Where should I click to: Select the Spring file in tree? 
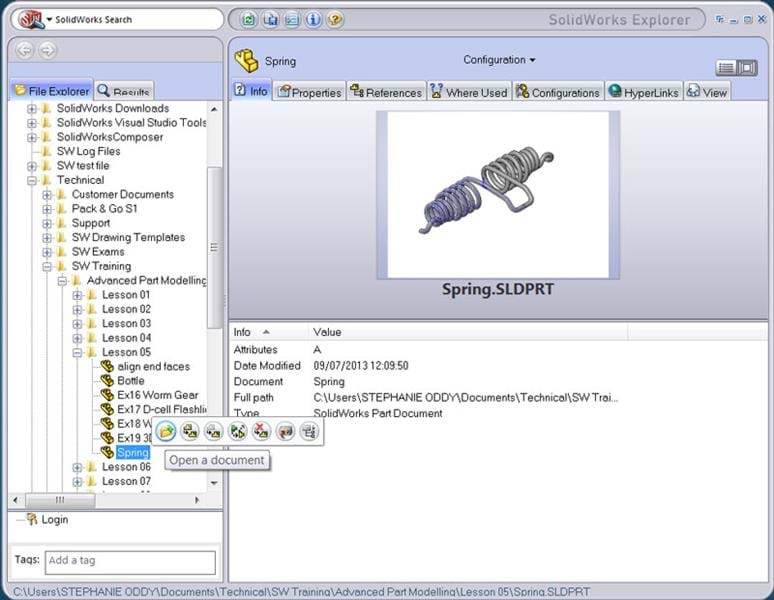(x=133, y=452)
